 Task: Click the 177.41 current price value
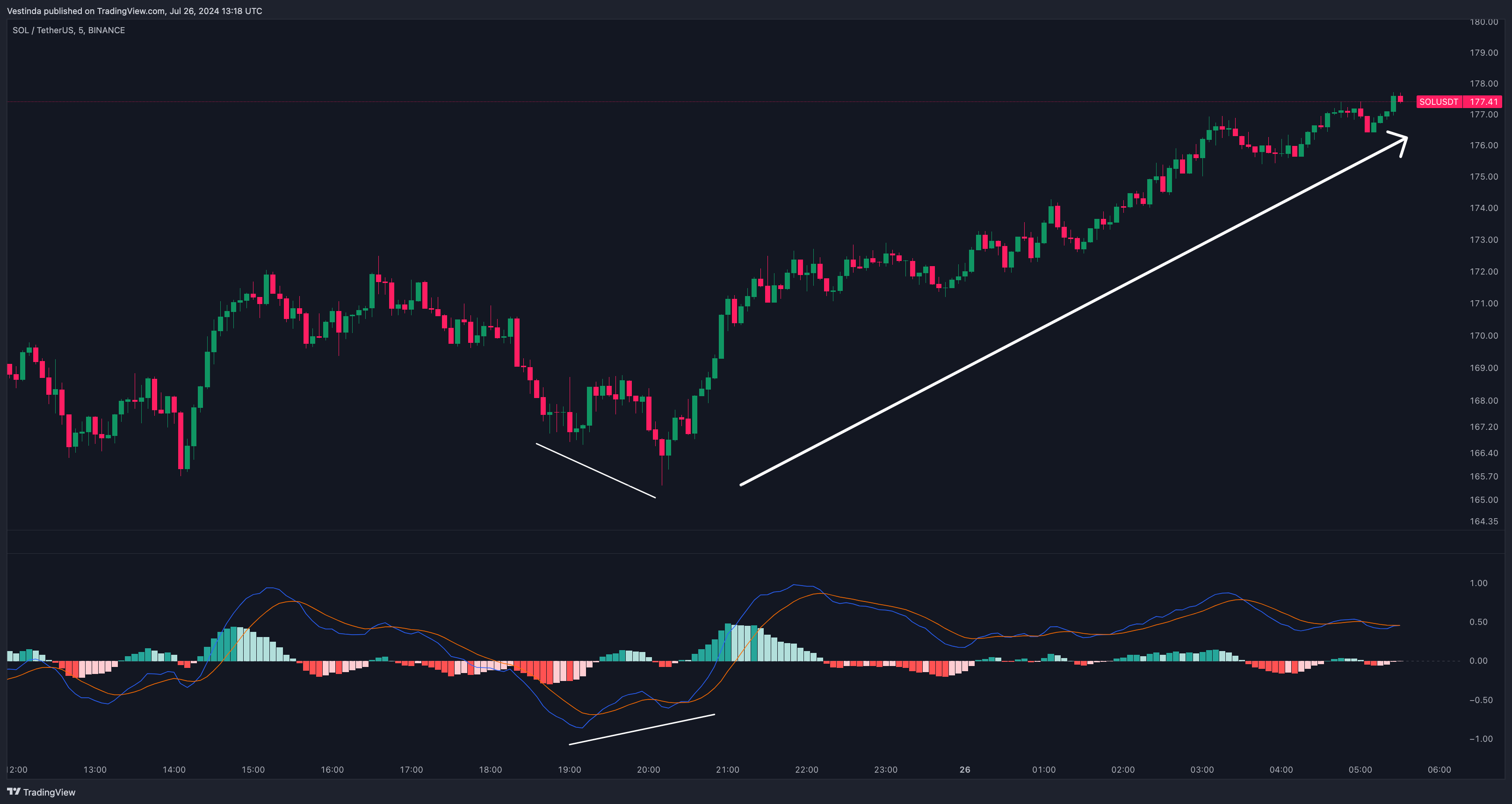tap(1483, 101)
